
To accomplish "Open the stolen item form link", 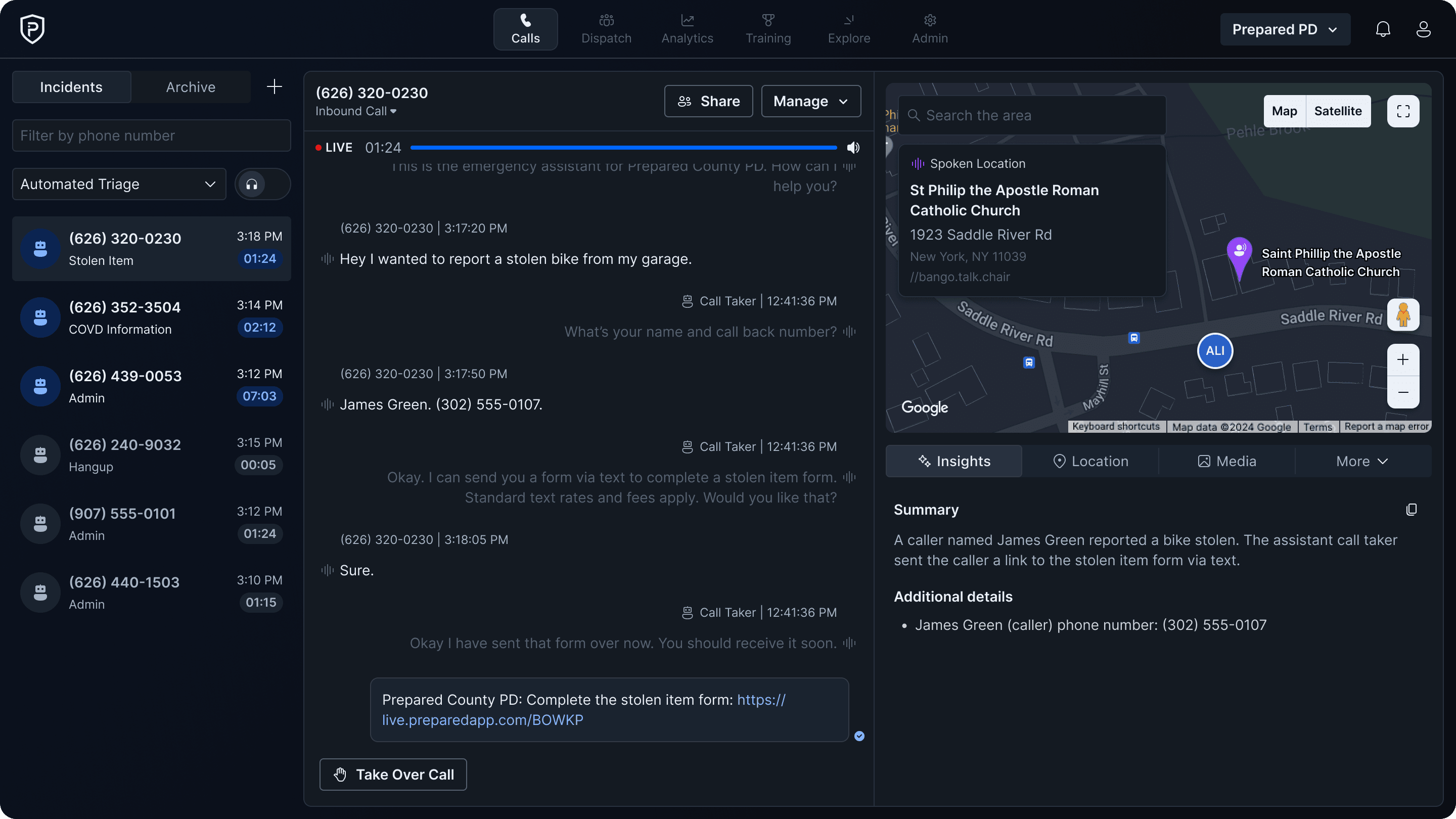I will point(482,720).
